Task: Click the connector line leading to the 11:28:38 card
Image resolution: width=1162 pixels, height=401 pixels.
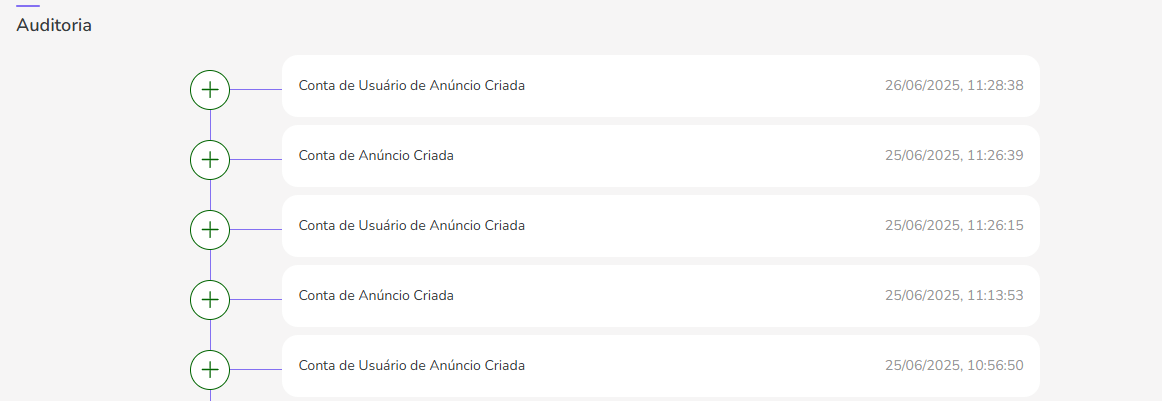Action: 256,90
